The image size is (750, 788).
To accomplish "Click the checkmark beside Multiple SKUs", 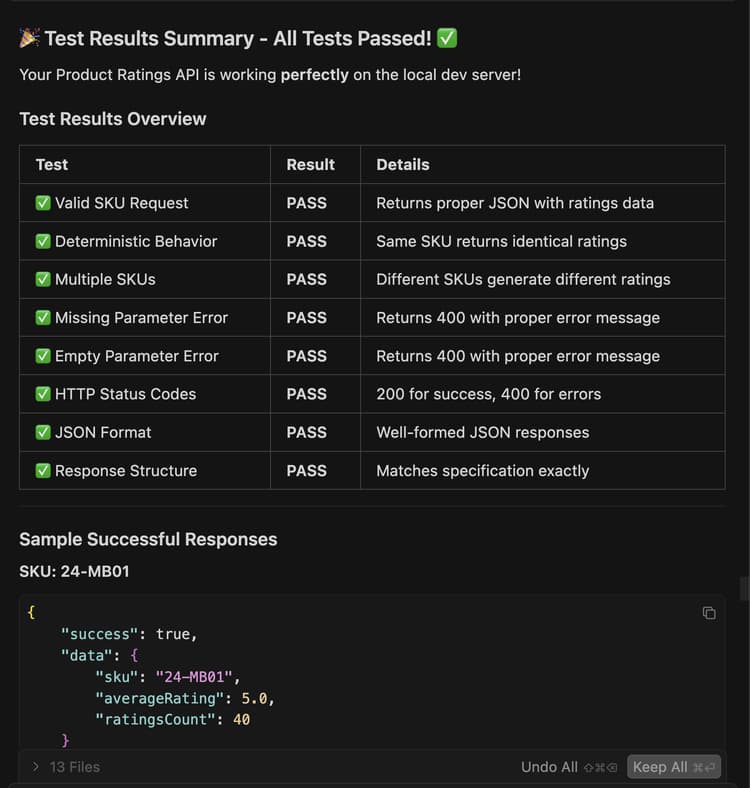I will point(43,279).
